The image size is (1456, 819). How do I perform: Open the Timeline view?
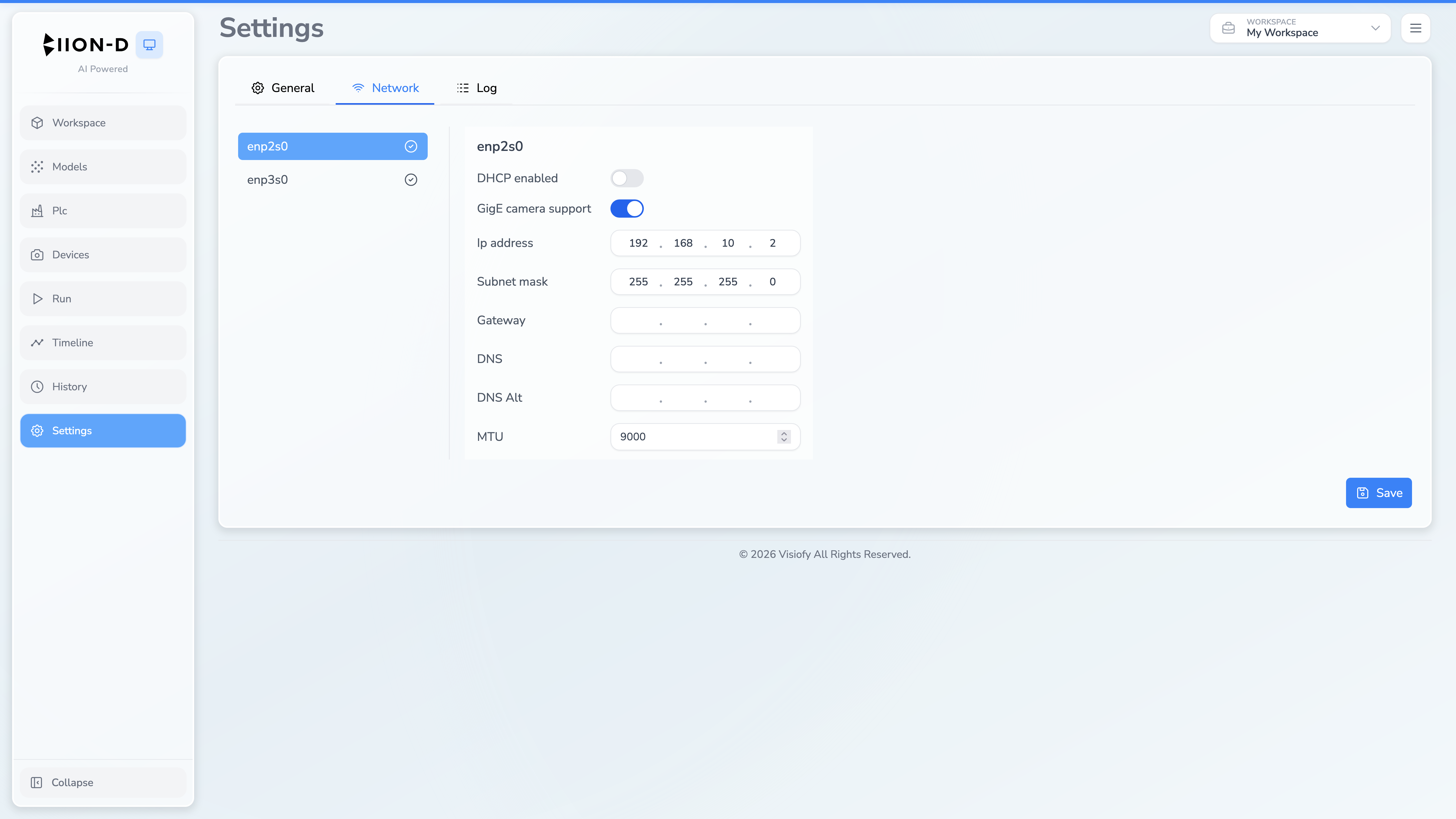tap(103, 343)
